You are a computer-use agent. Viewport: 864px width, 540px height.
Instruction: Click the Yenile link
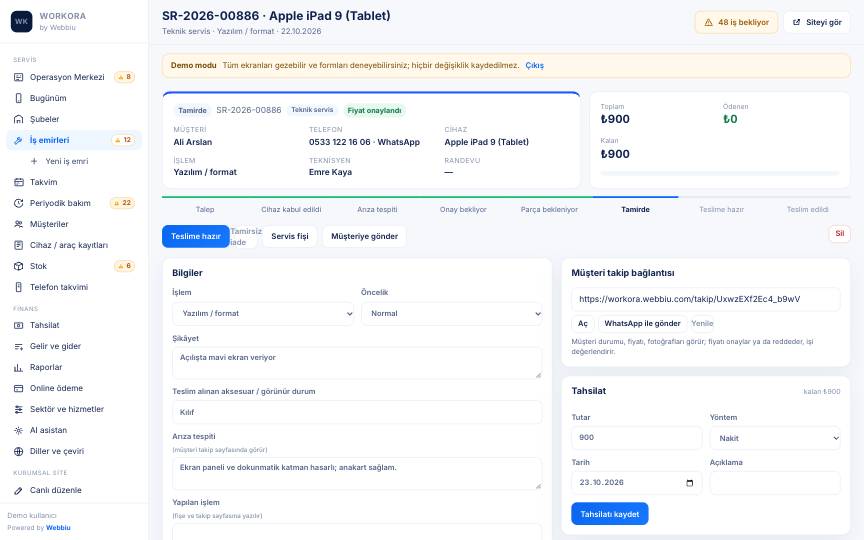point(702,323)
